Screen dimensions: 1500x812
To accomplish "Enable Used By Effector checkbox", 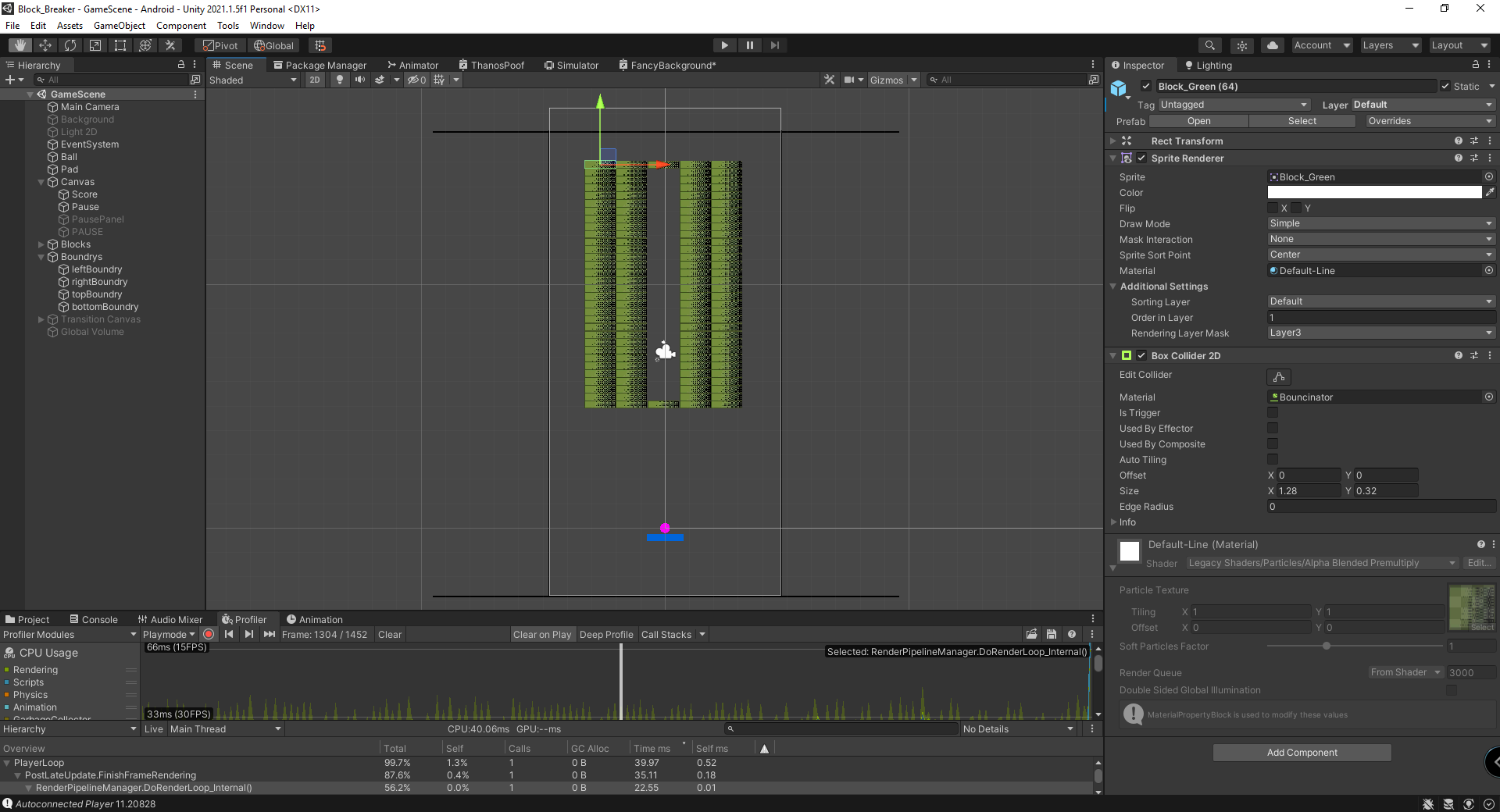I will [1273, 428].
